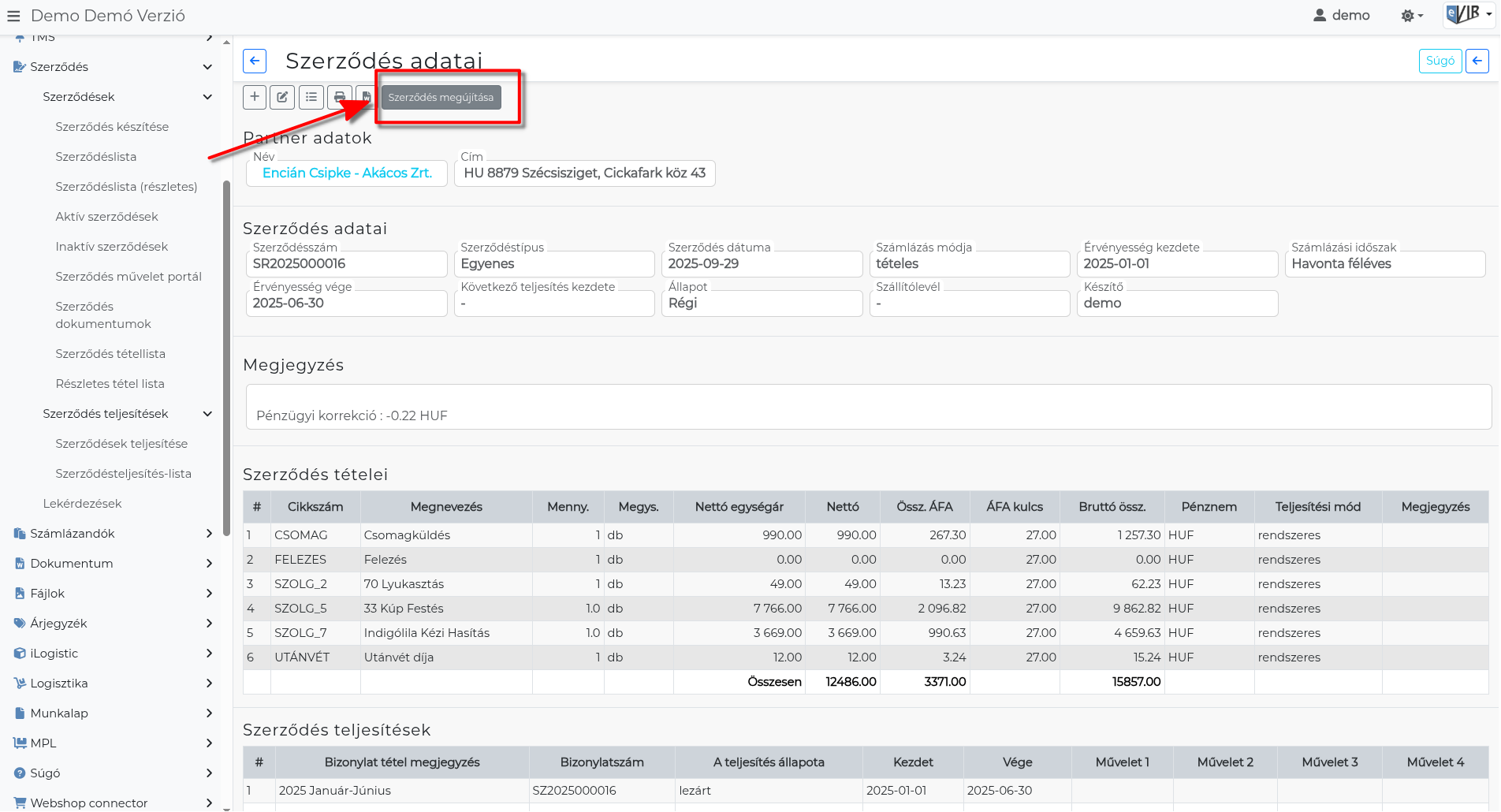The image size is (1501, 812).
Task: Click the plus icon to add contract
Action: [255, 97]
